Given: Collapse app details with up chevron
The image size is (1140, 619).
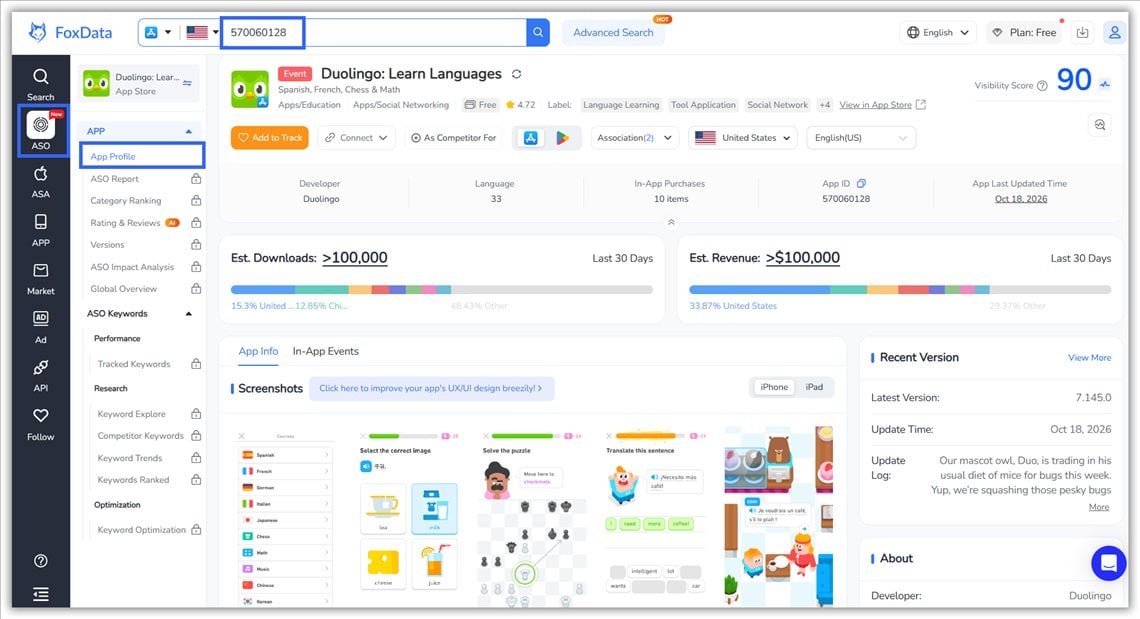Looking at the screenshot, I should [671, 222].
